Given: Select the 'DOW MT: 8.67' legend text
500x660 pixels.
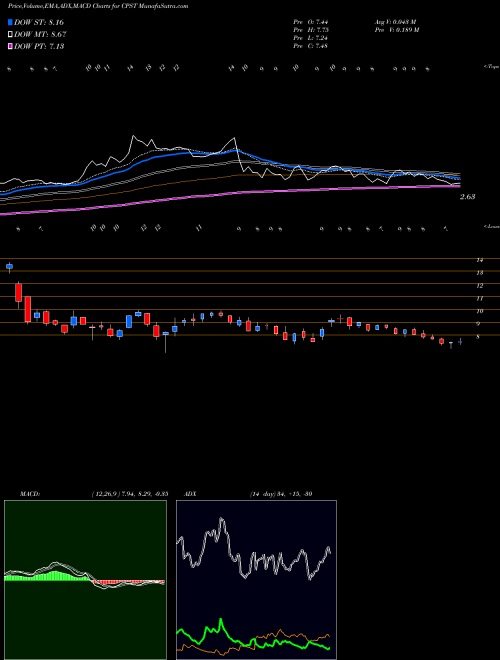Looking at the screenshot, I should point(40,35).
